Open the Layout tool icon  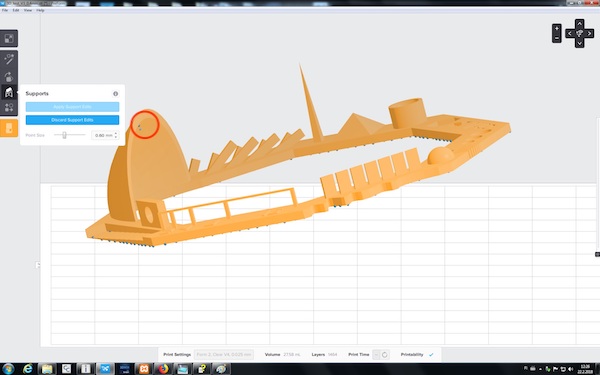click(9, 108)
